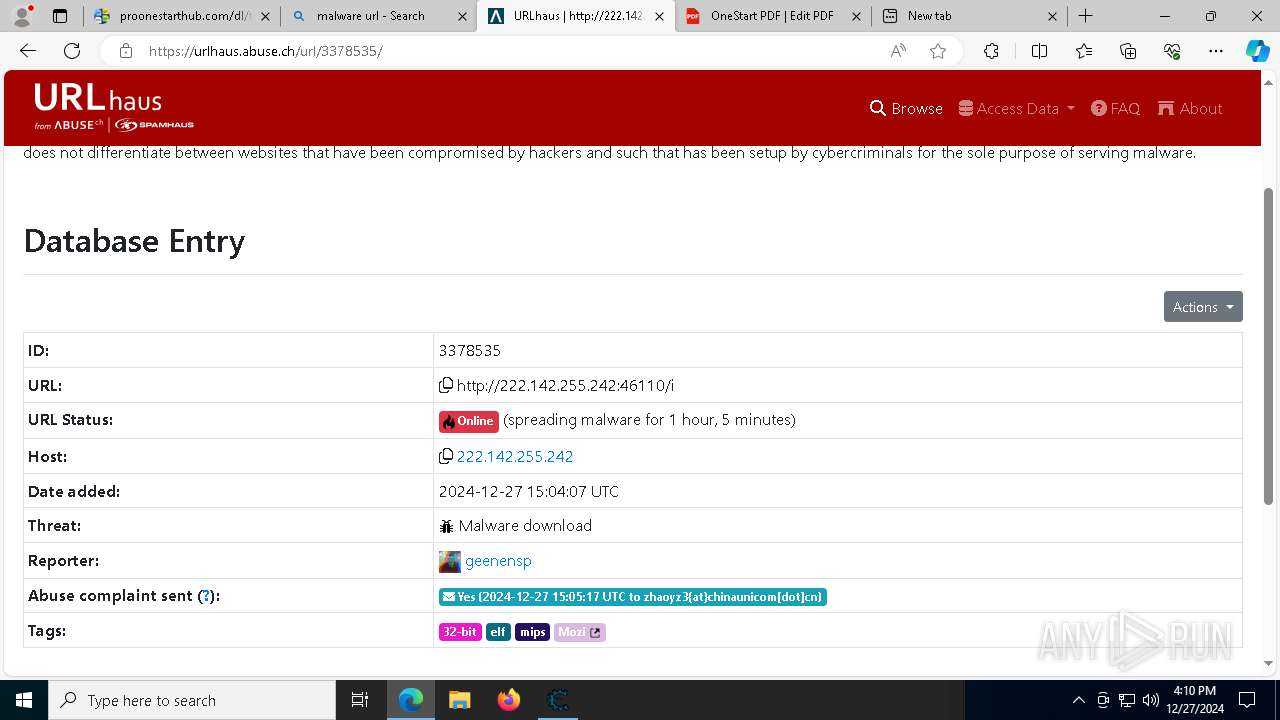
Task: Click the geenensp reporter avatar
Action: (450, 561)
